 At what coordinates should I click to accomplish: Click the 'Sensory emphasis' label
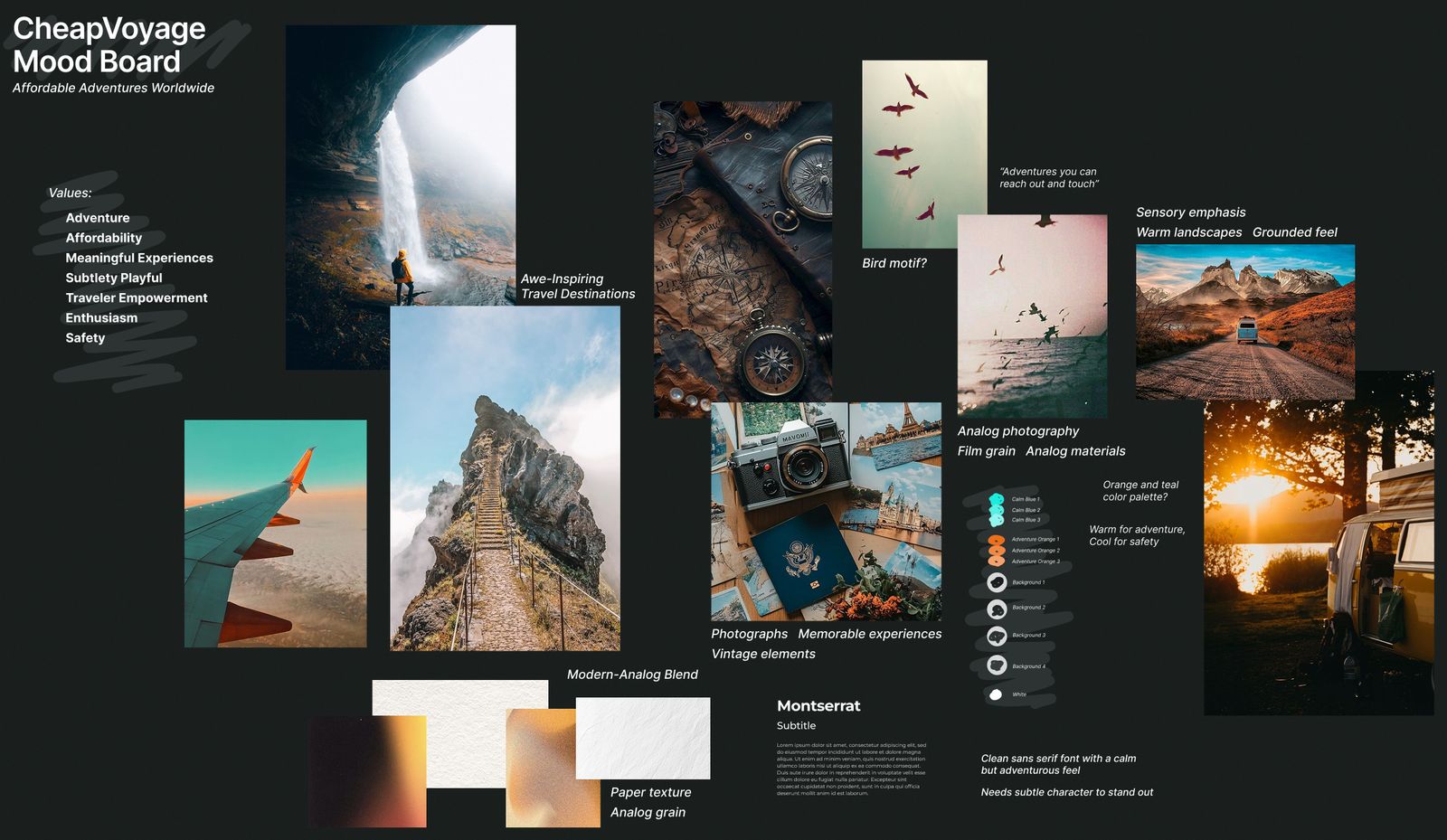1191,212
